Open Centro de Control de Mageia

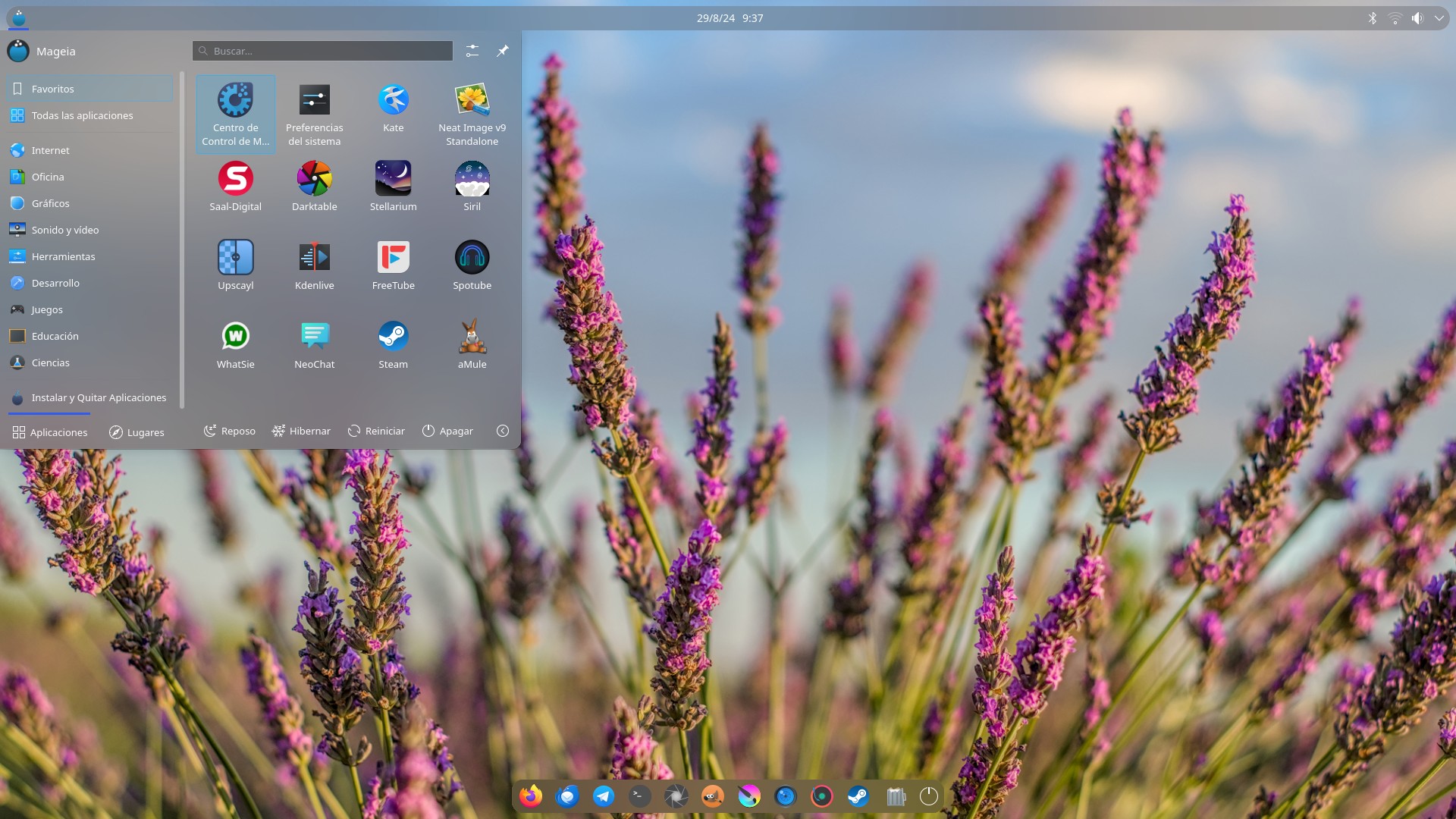pyautogui.click(x=235, y=115)
